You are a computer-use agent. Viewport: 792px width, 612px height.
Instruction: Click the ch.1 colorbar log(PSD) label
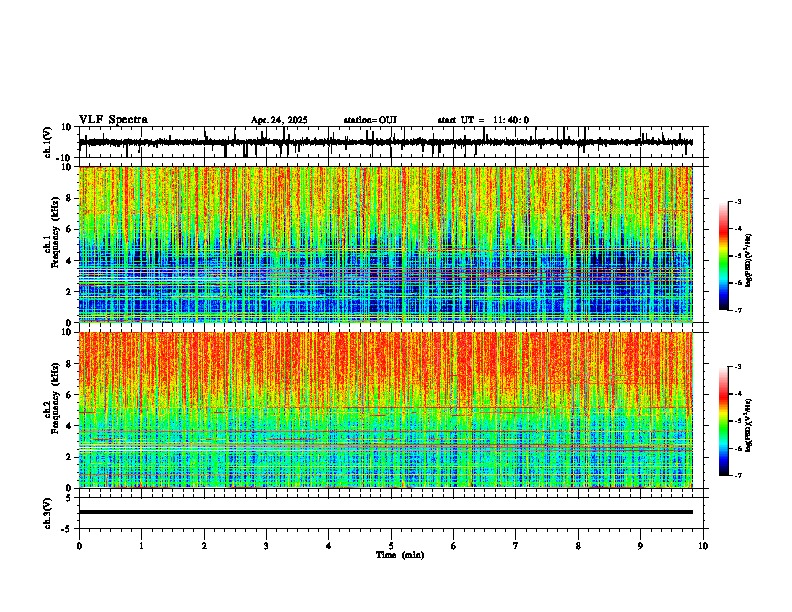[748, 261]
